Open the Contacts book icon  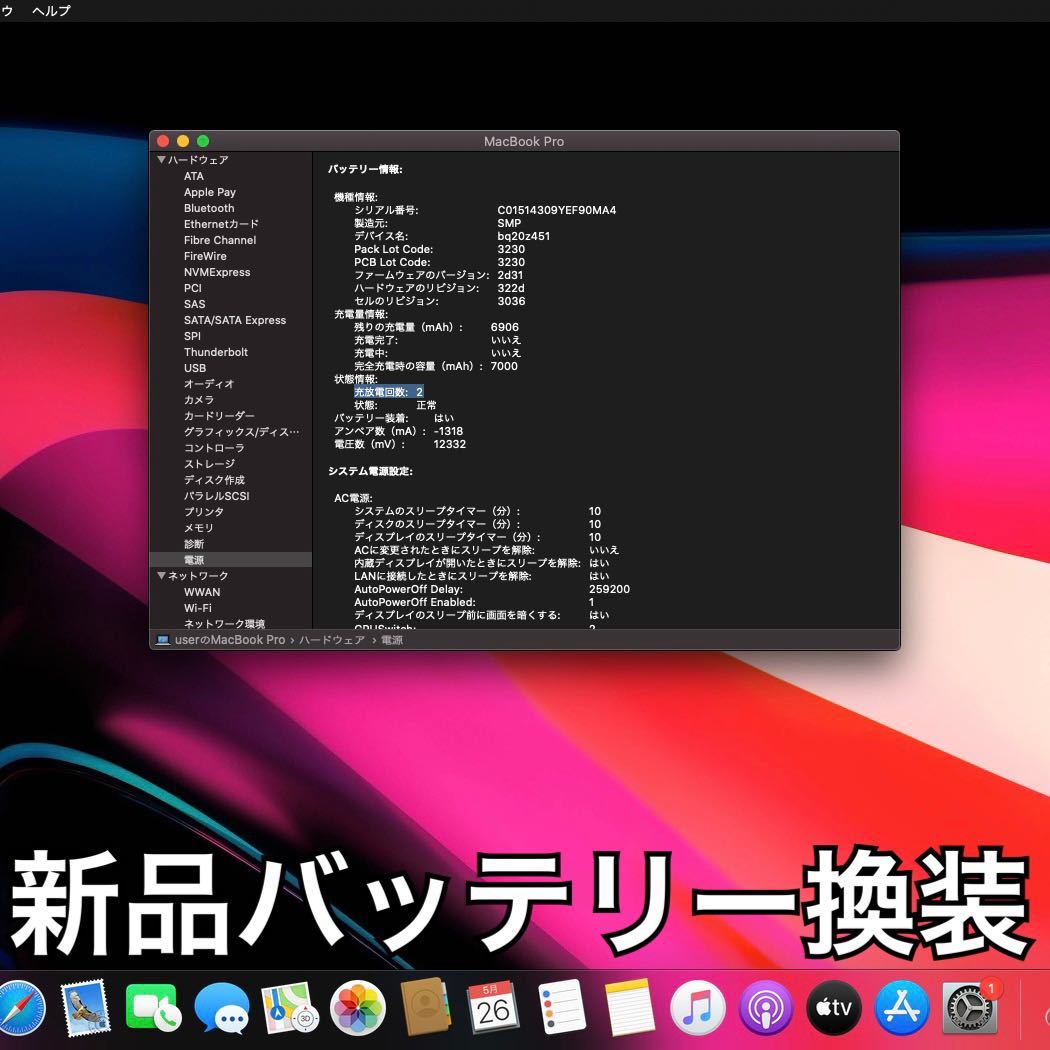(426, 1008)
